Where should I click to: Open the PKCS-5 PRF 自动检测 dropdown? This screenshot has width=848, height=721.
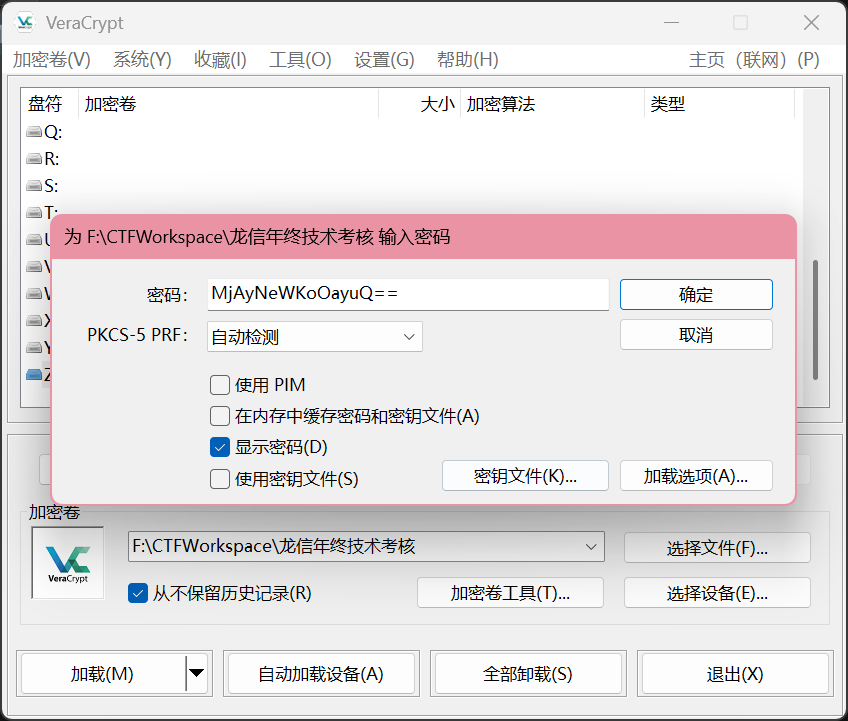[315, 336]
